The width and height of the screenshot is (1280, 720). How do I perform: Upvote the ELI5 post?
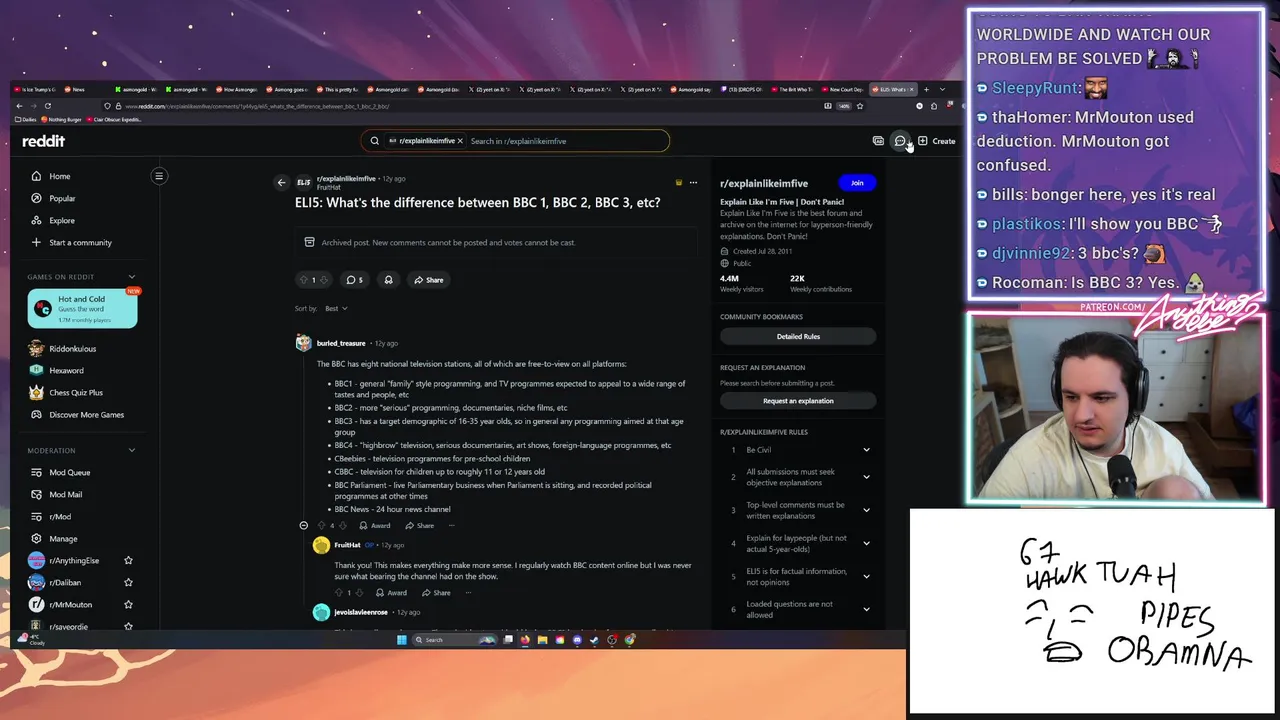coord(304,280)
